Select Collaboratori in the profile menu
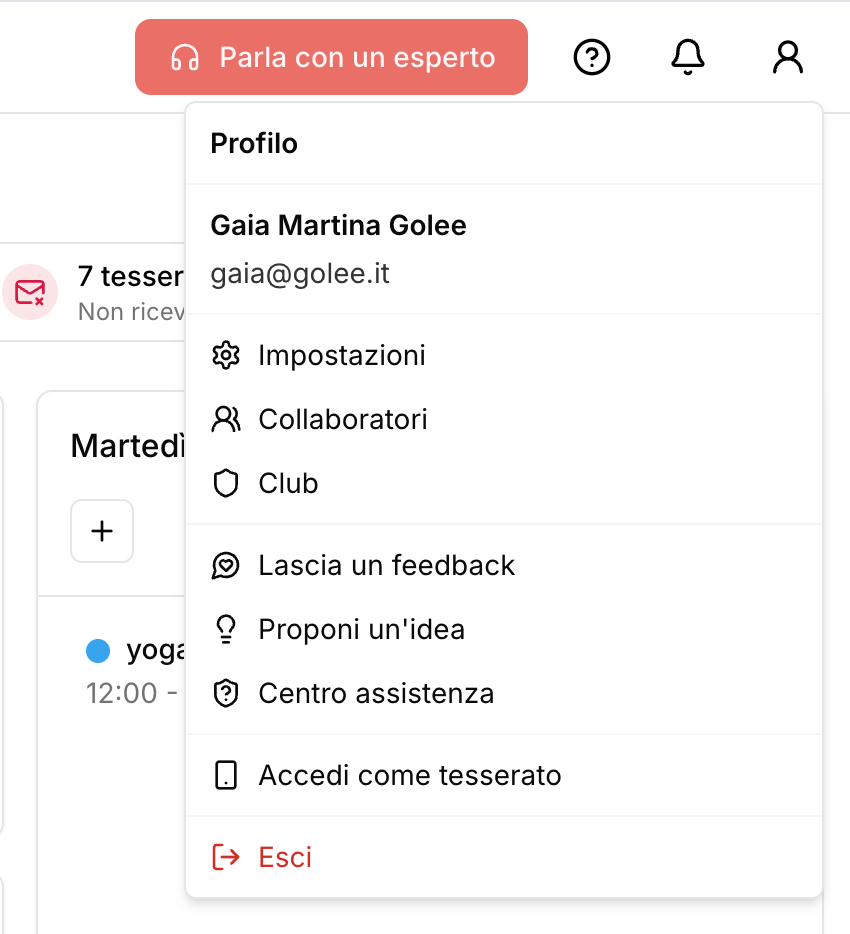The image size is (850, 934). tap(343, 419)
